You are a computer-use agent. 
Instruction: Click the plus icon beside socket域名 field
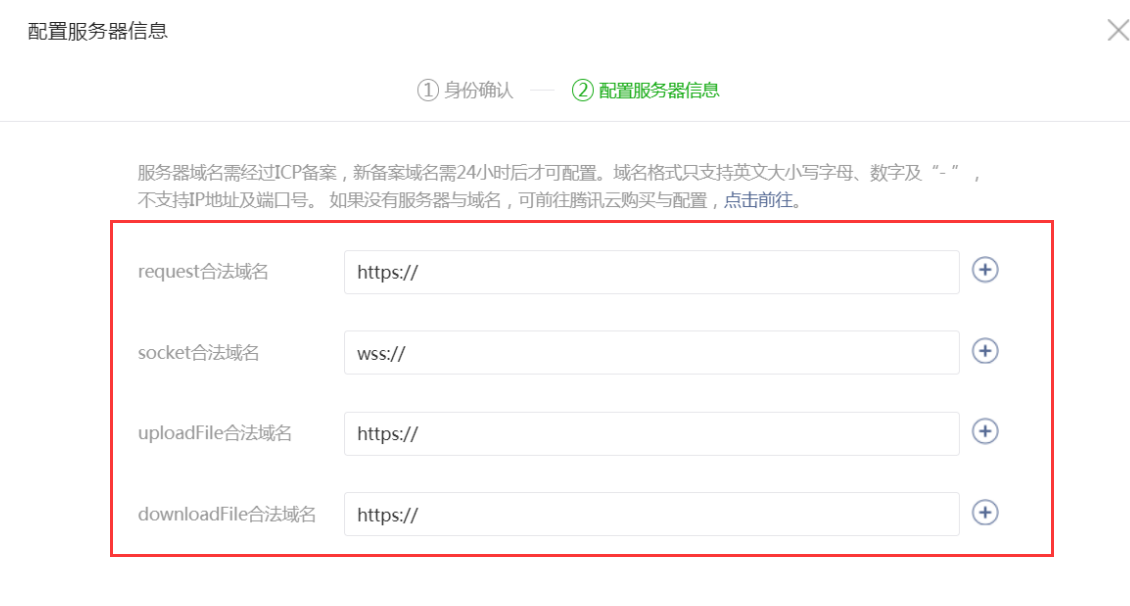985,351
